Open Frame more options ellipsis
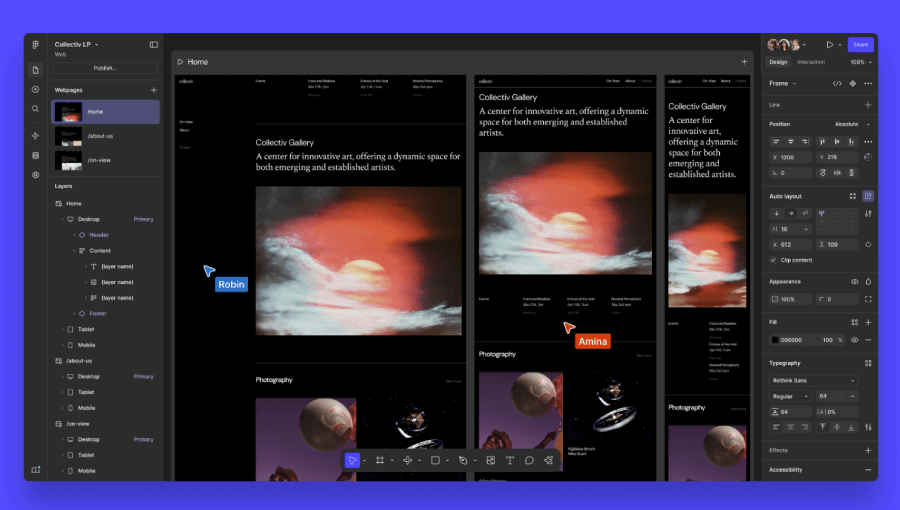 point(868,84)
